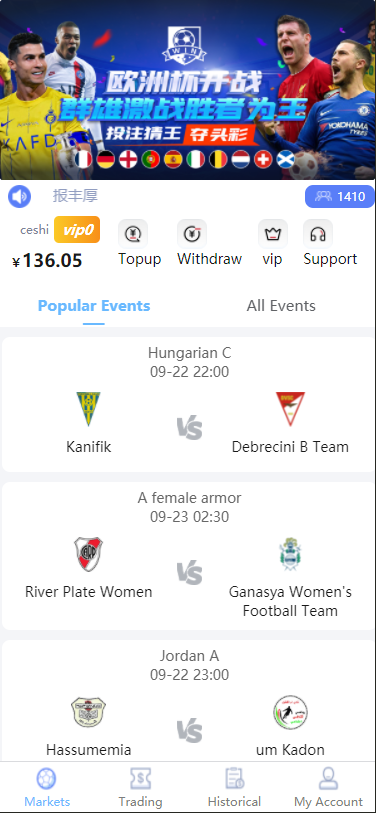
Task: Select the Popular Events tab
Action: point(94,306)
